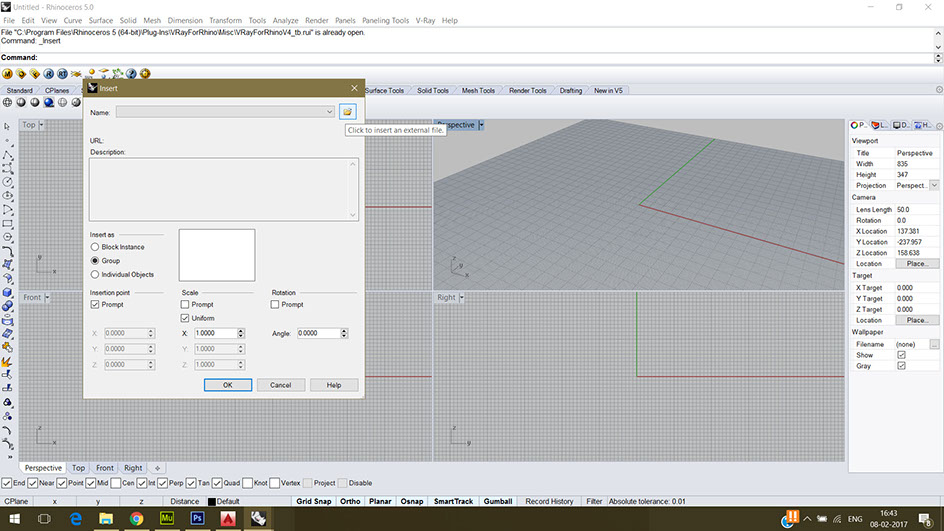Click inside the Description text box
The height and width of the screenshot is (531, 944).
[224, 189]
